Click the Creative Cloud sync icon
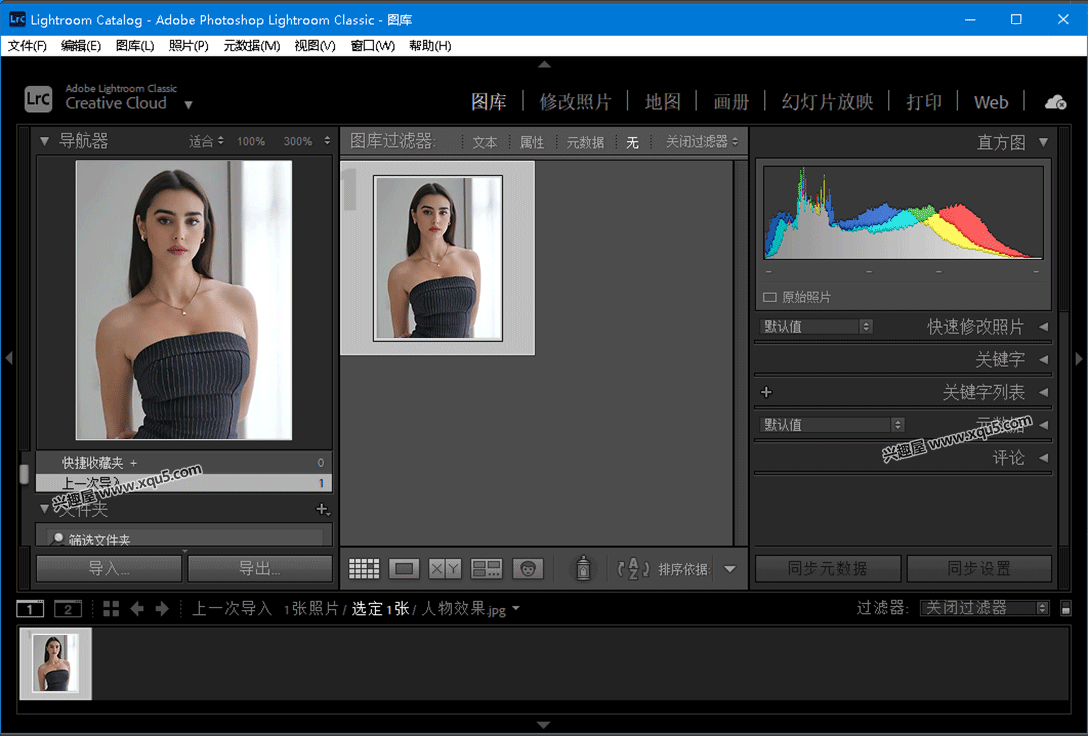The height and width of the screenshot is (736, 1088). tap(1055, 101)
